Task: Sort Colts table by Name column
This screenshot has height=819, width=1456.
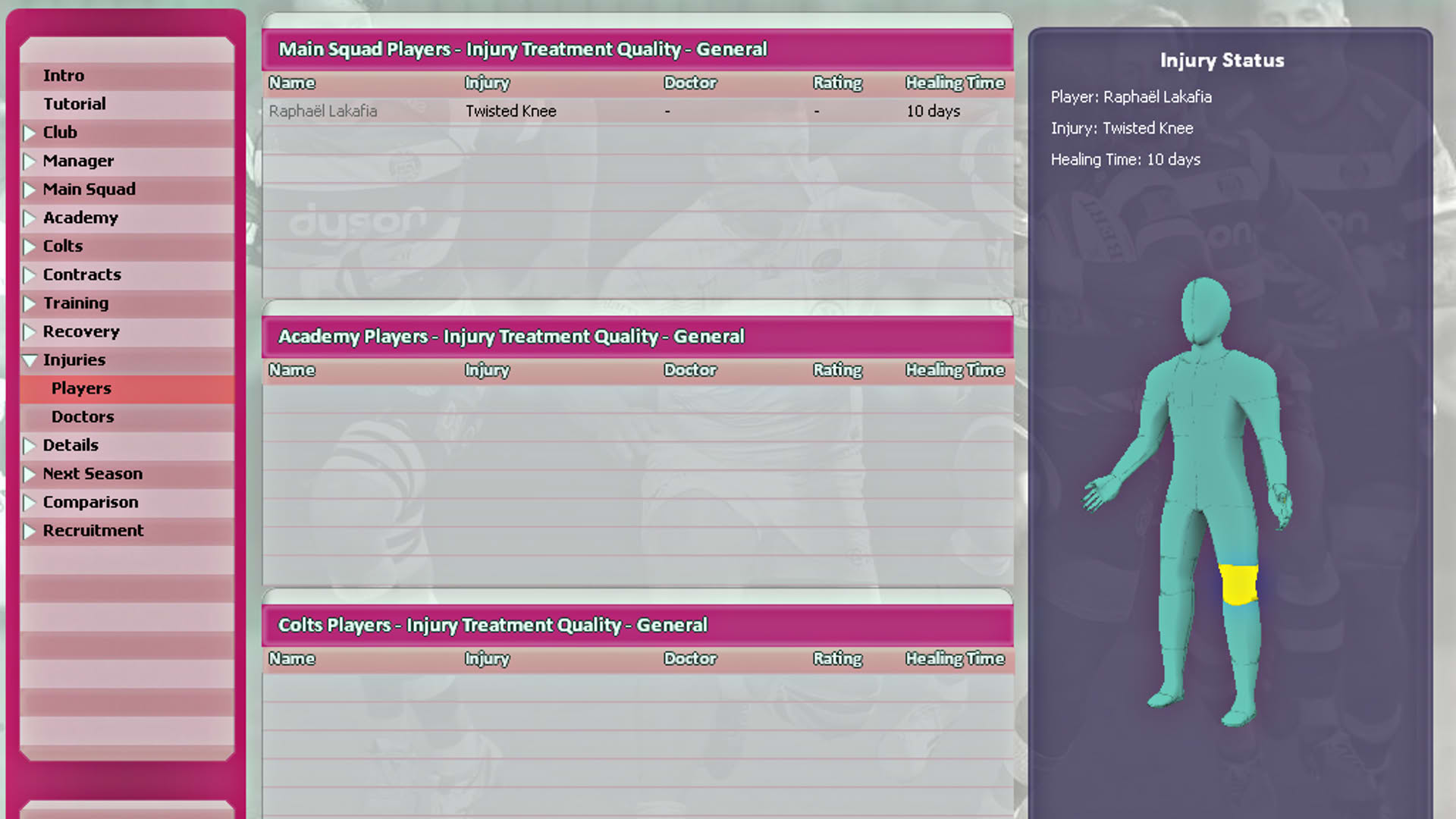Action: coord(292,658)
